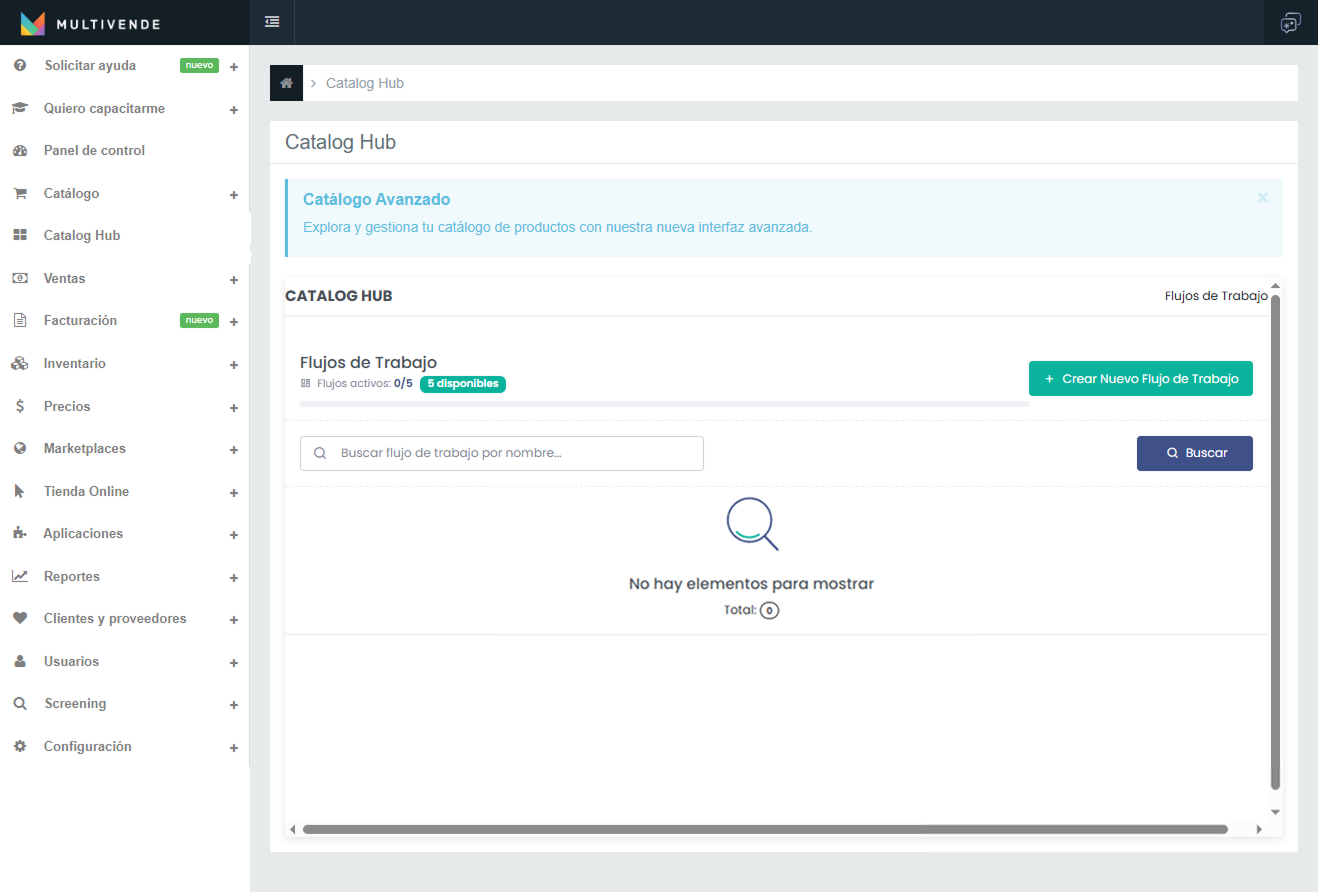The width and height of the screenshot is (1318, 892).
Task: Click Crear Nuevo Flujo de Trabajo button
Action: click(x=1140, y=379)
